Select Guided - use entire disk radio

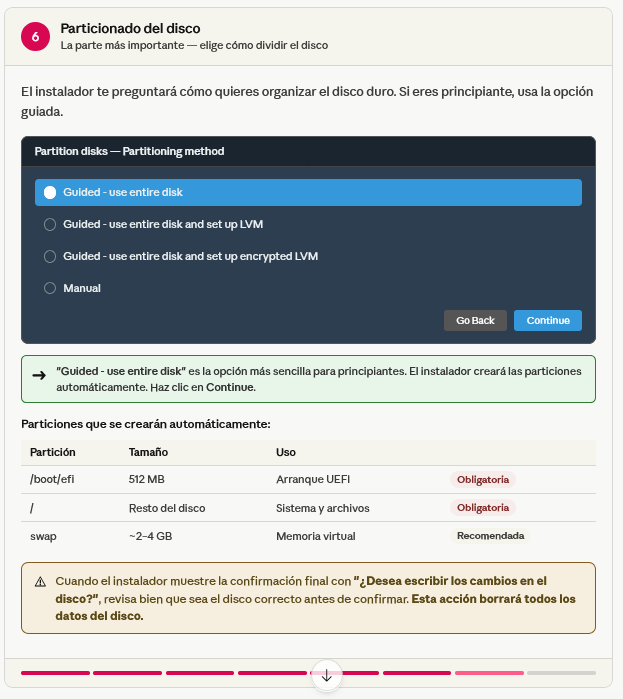(x=308, y=192)
